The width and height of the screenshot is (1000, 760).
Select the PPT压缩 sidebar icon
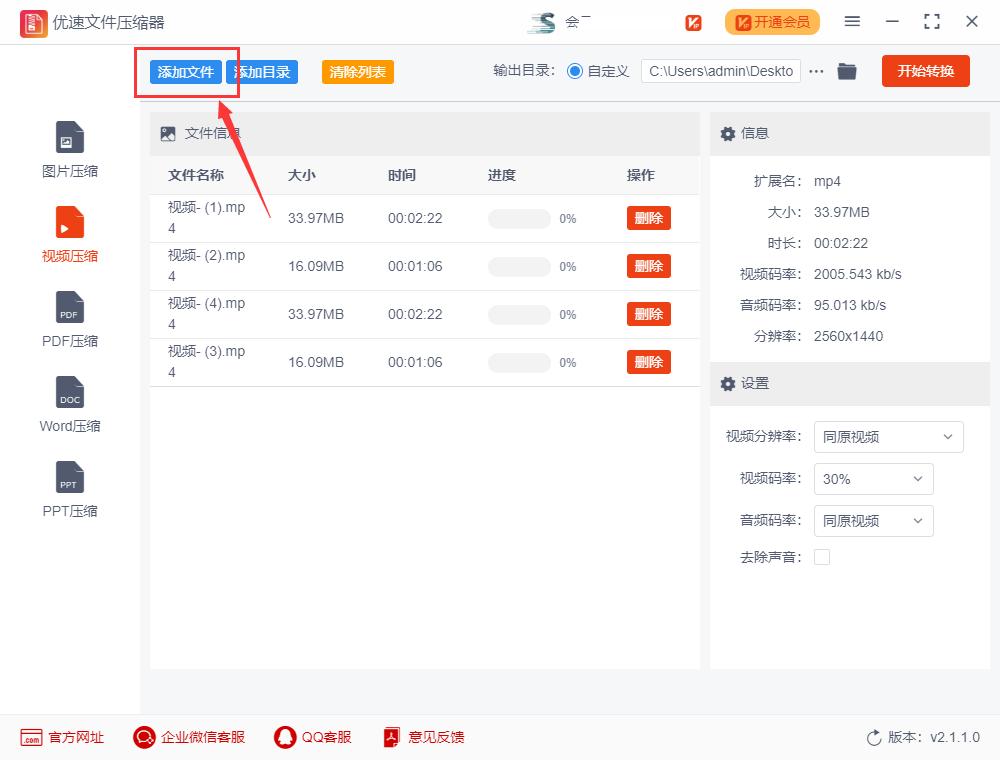pos(68,488)
